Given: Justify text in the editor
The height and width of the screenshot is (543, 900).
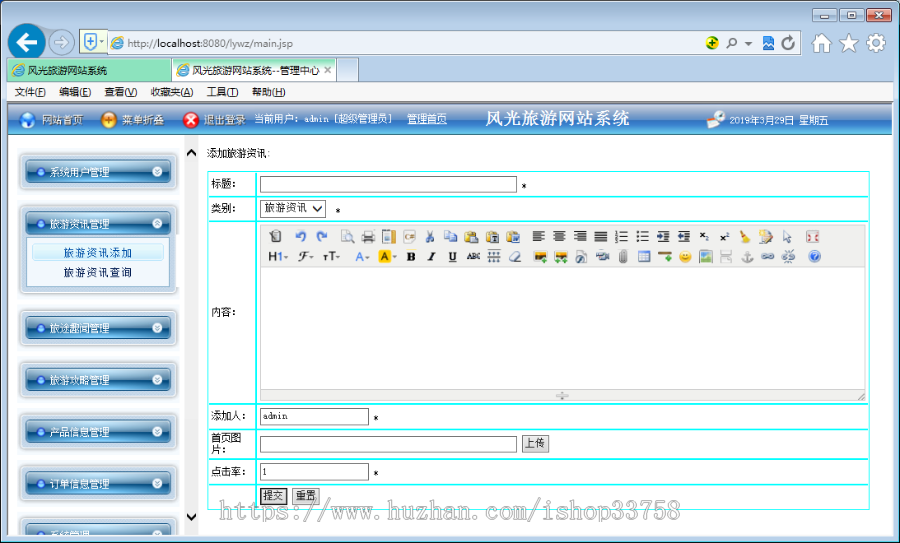Looking at the screenshot, I should tap(601, 236).
